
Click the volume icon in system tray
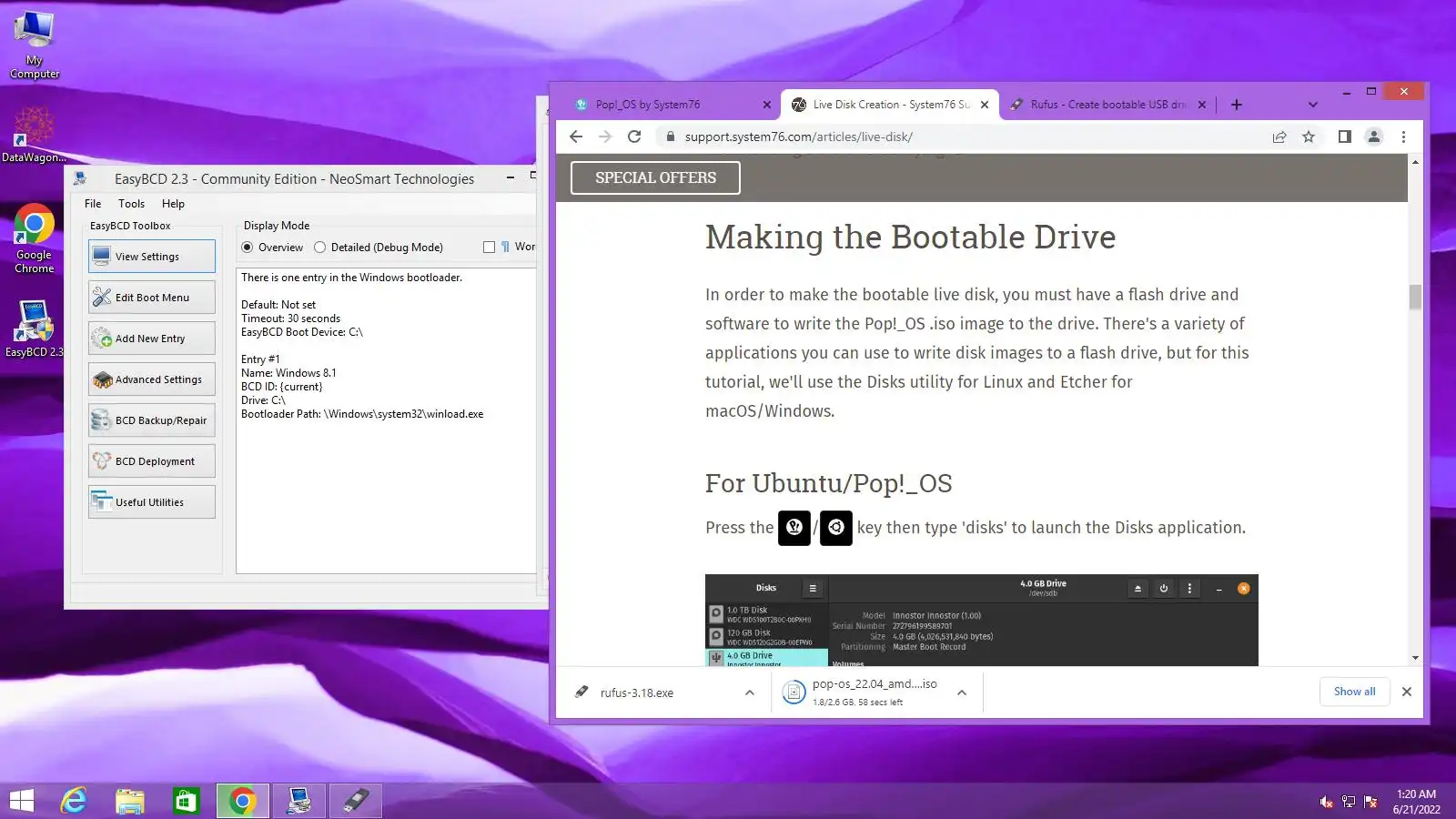(1327, 802)
